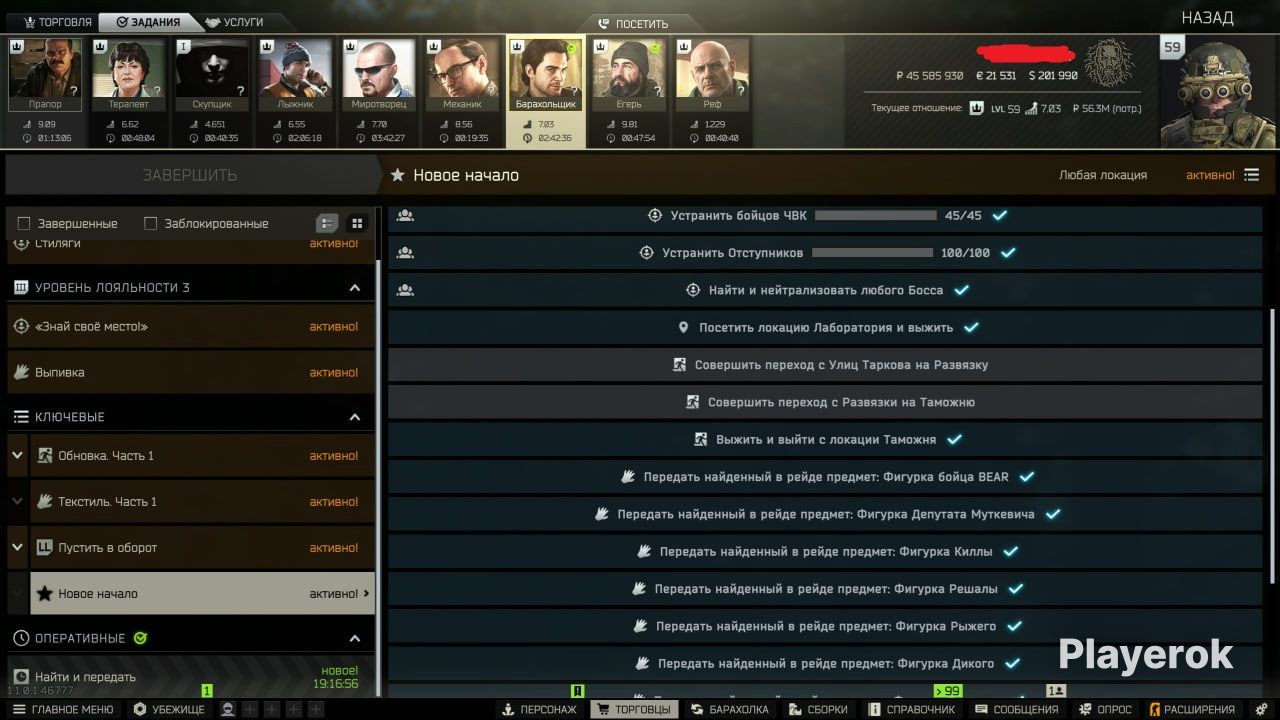Go to УБЕЖИЩЕ from the bottom bar
The height and width of the screenshot is (720, 1280).
coord(169,709)
